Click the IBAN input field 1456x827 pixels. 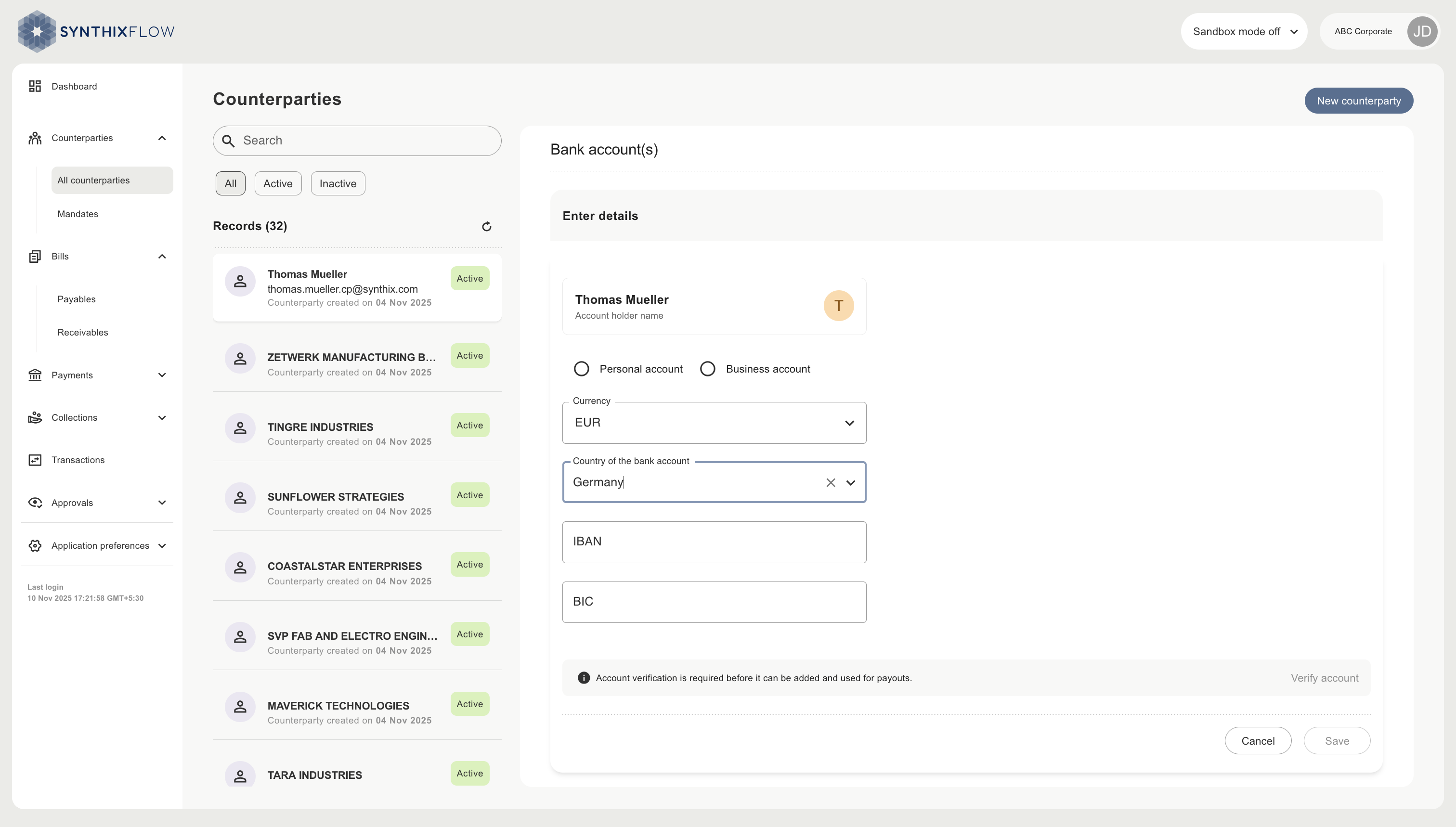click(x=714, y=542)
